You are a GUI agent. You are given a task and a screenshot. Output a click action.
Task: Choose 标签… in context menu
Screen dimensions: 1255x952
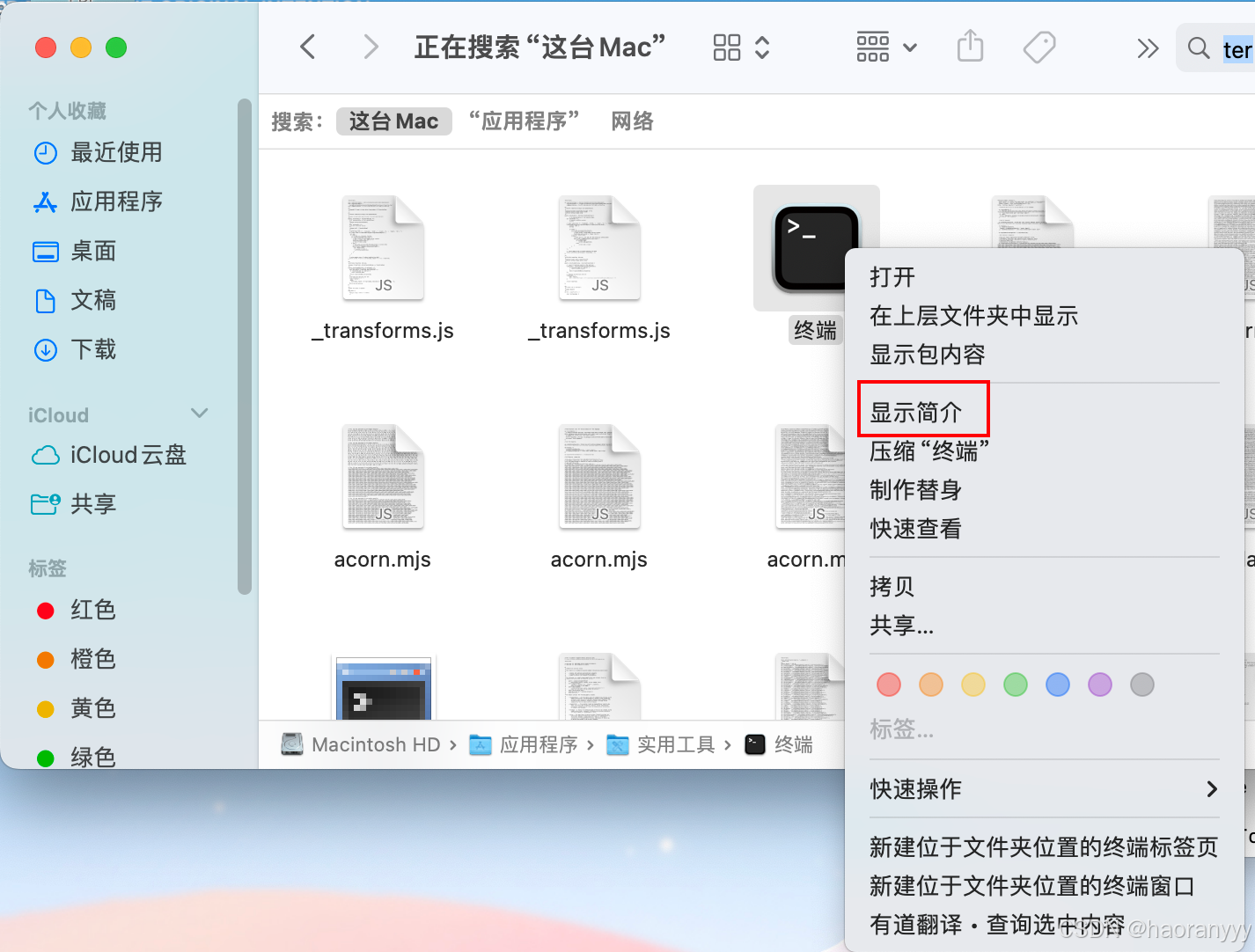coord(902,729)
